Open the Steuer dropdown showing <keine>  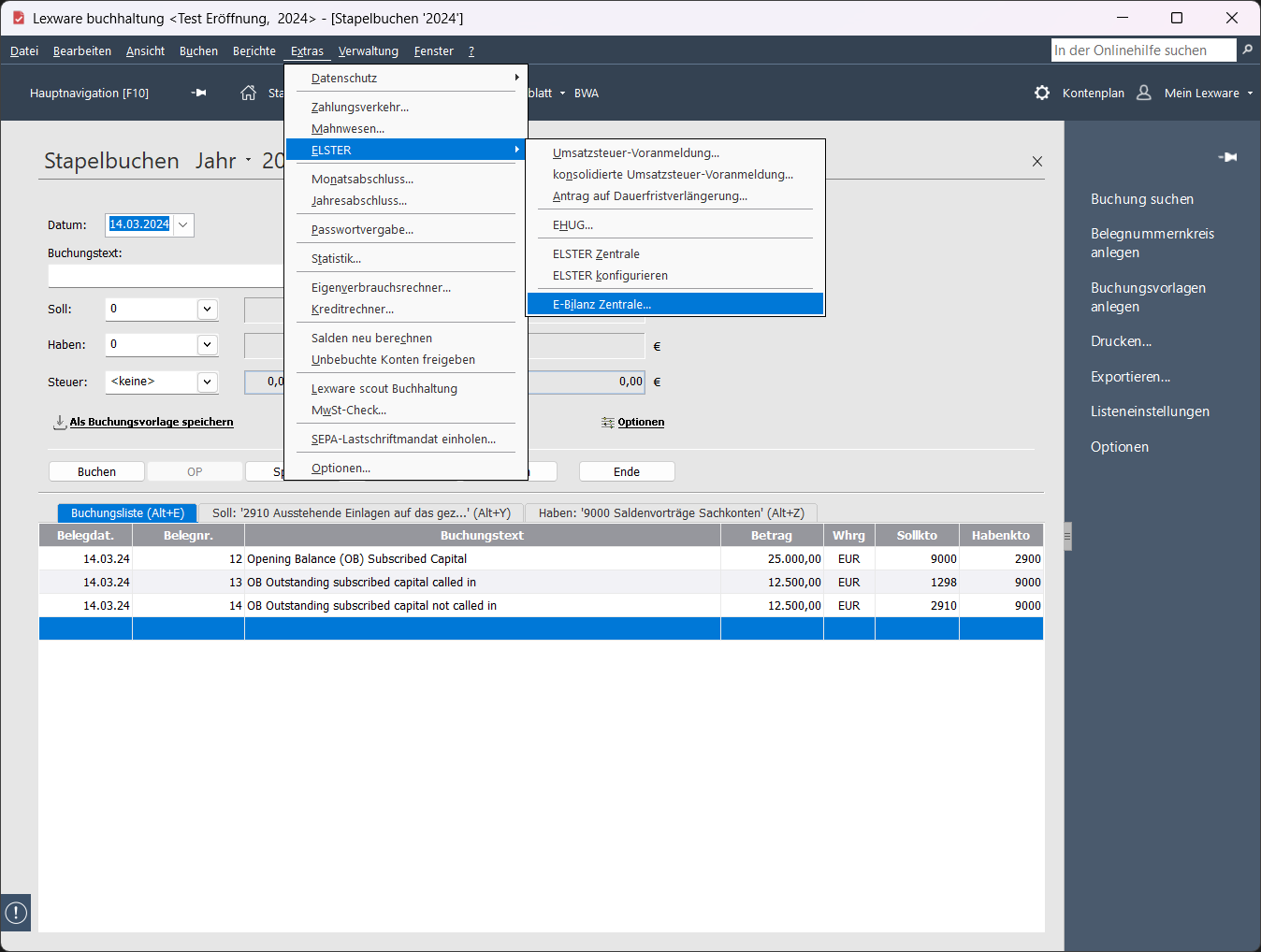click(207, 382)
